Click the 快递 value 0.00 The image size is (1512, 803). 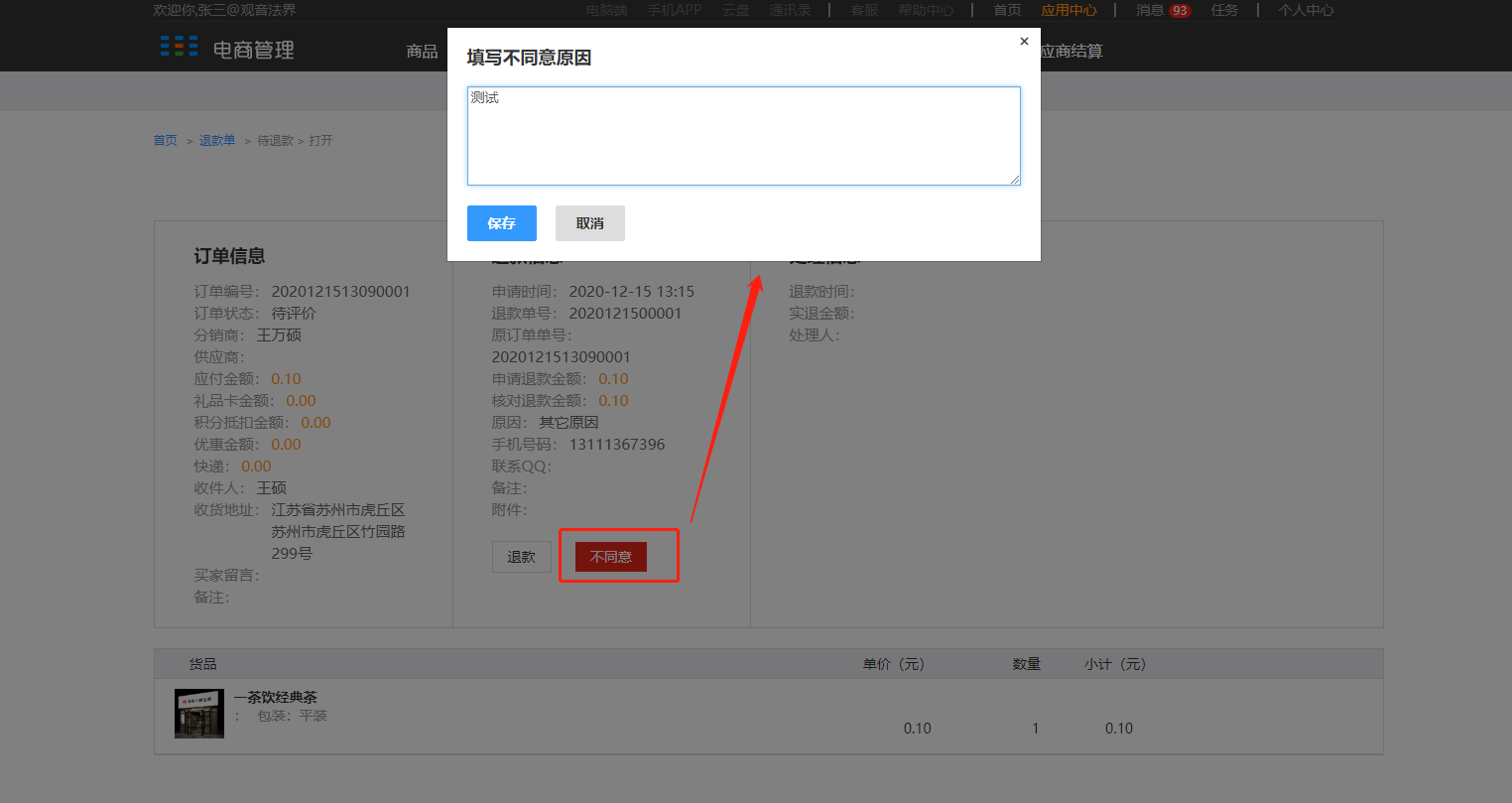[256, 467]
